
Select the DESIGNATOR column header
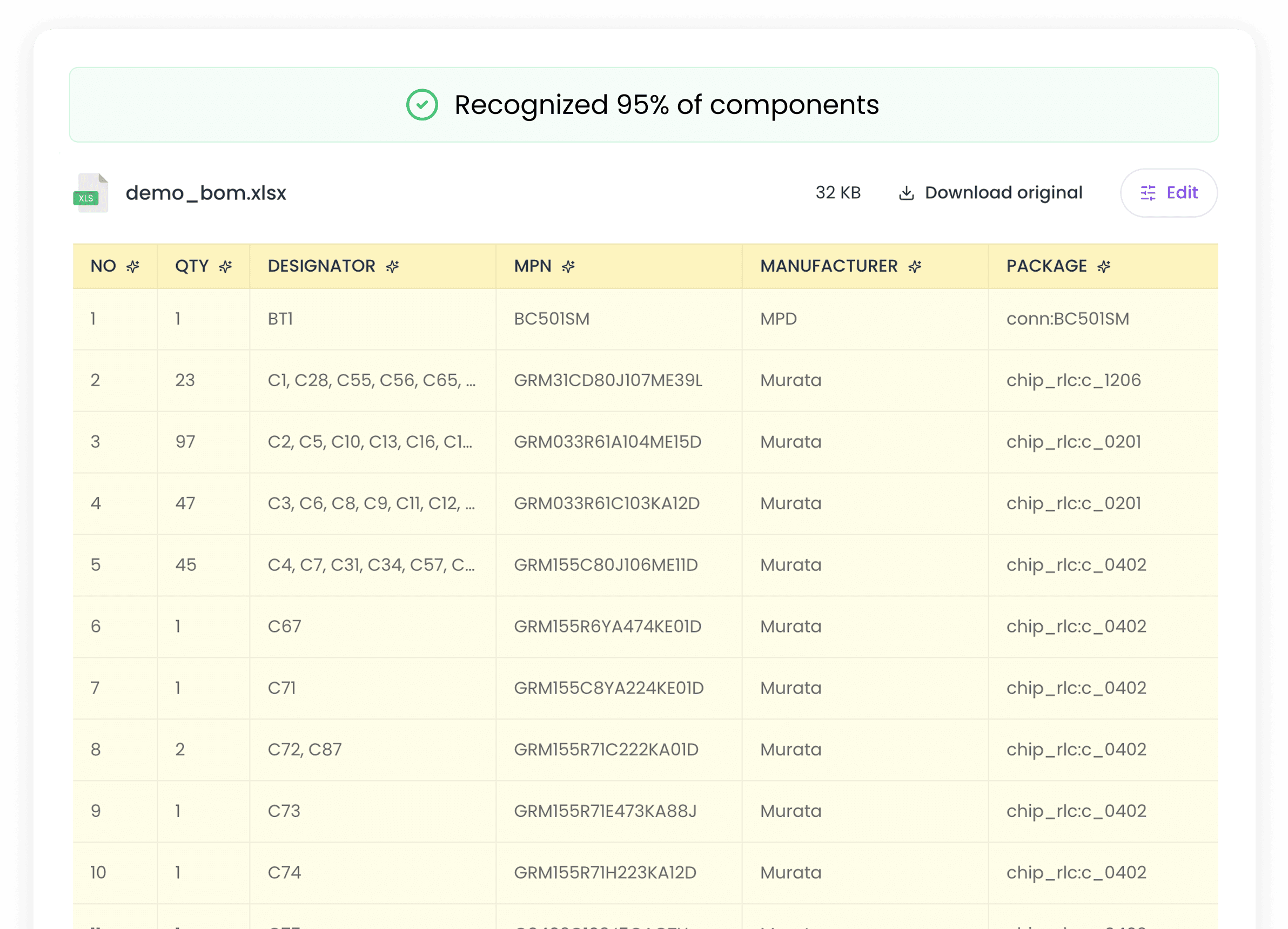(x=373, y=266)
